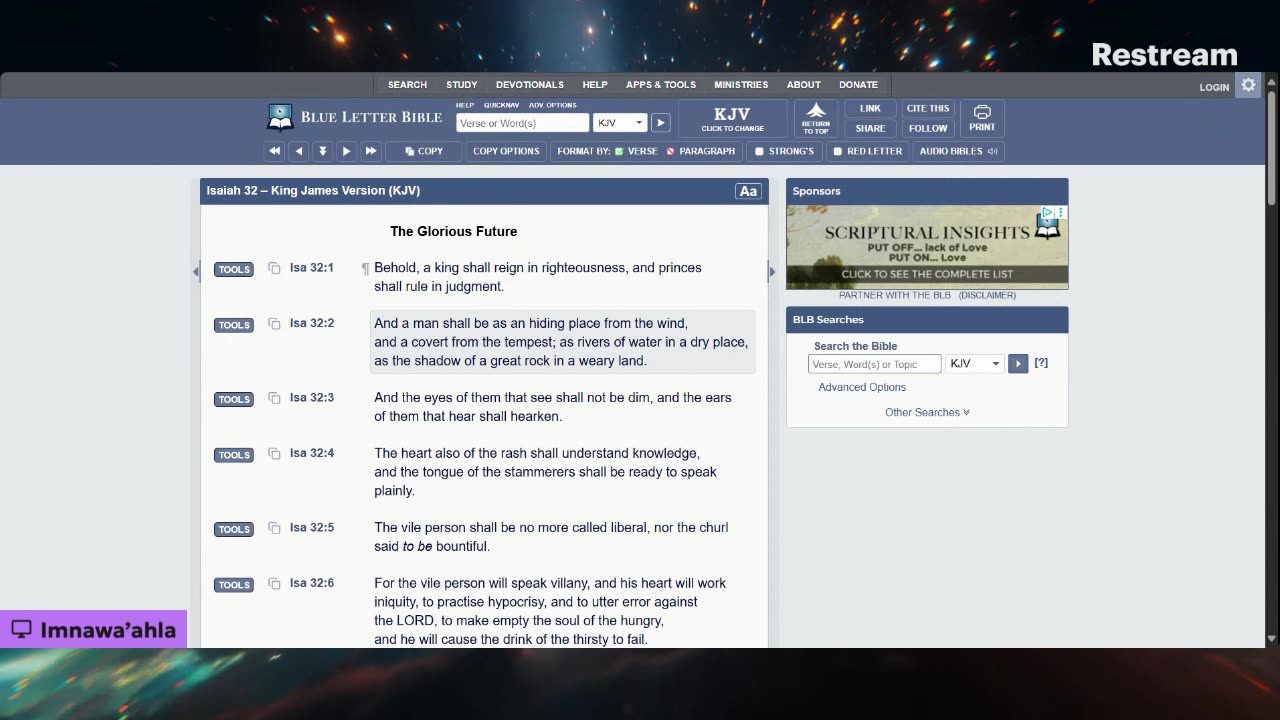Viewport: 1280px width, 720px height.
Task: Open the Apps & Tools menu
Action: (x=660, y=85)
